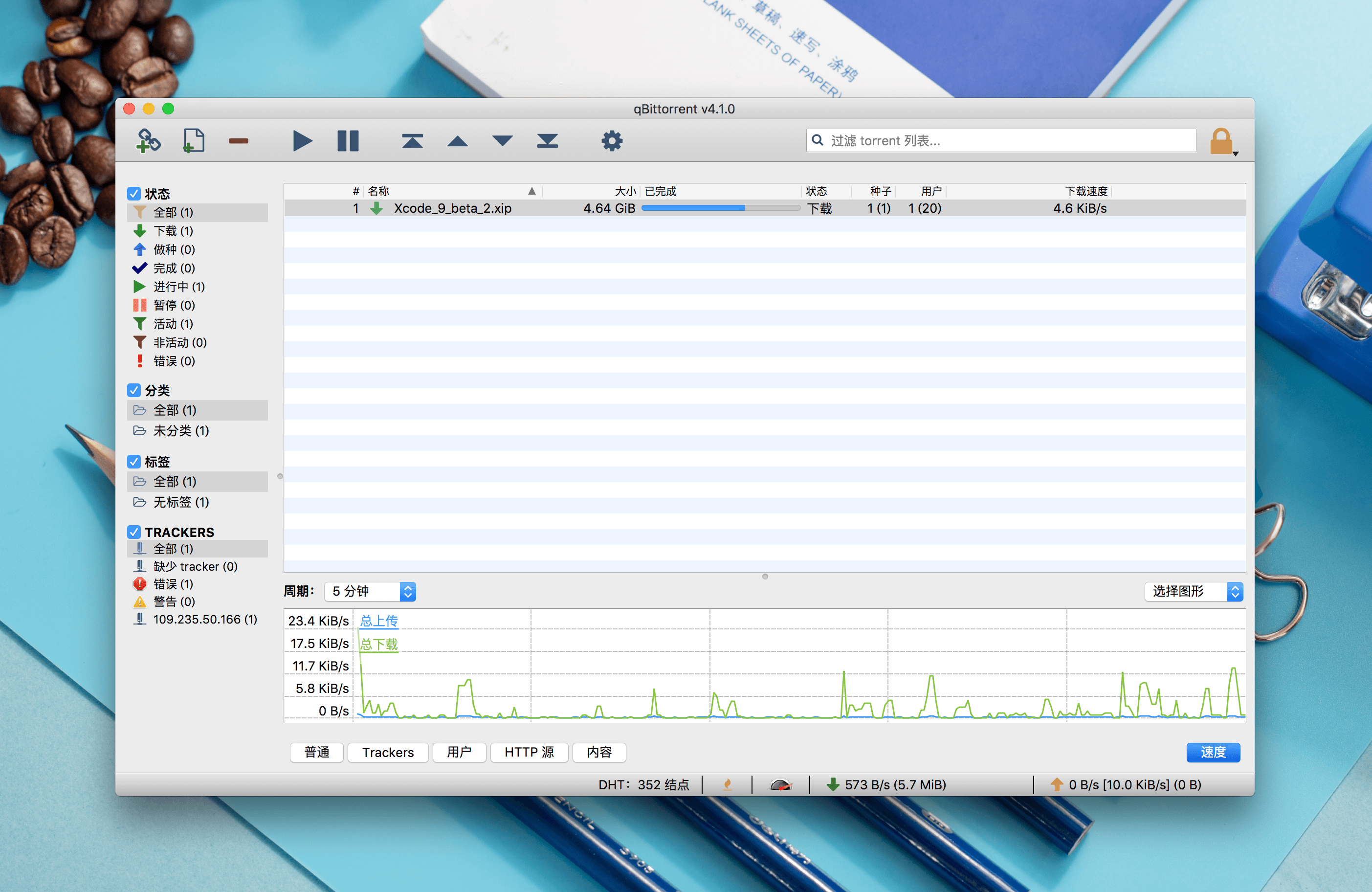1372x892 pixels.
Task: Click the add torrent link icon
Action: 148,141
